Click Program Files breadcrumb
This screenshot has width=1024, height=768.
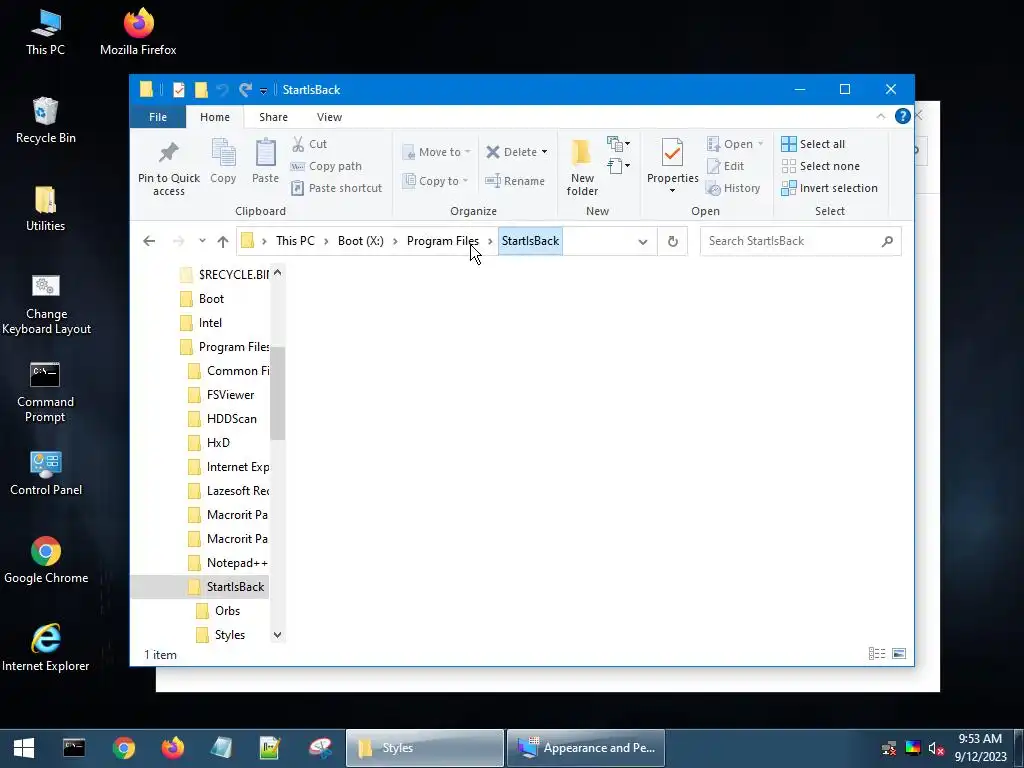click(443, 241)
